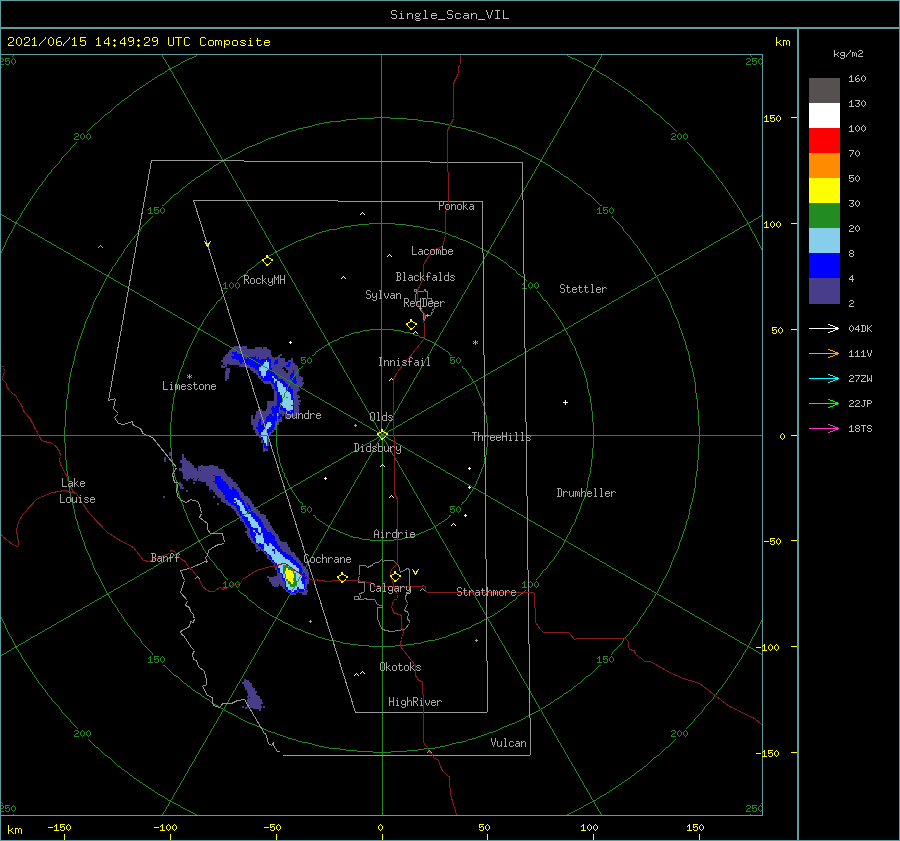This screenshot has width=900, height=841.
Task: Select the green 20-30 color swatch
Action: coord(824,215)
